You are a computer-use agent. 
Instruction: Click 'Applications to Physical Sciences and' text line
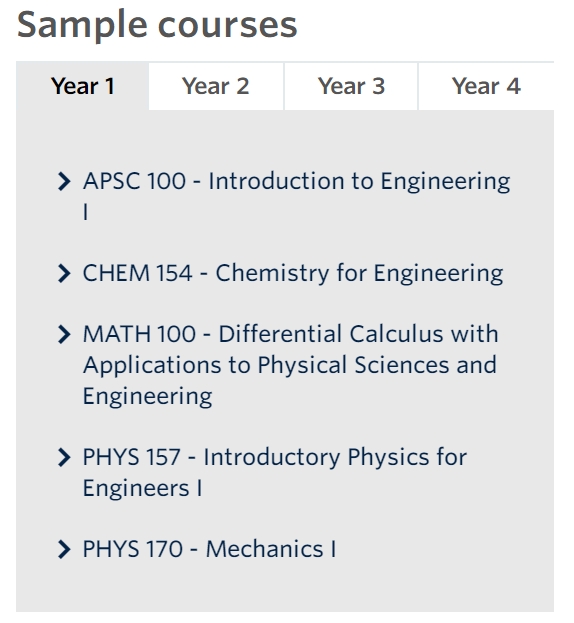coord(290,365)
